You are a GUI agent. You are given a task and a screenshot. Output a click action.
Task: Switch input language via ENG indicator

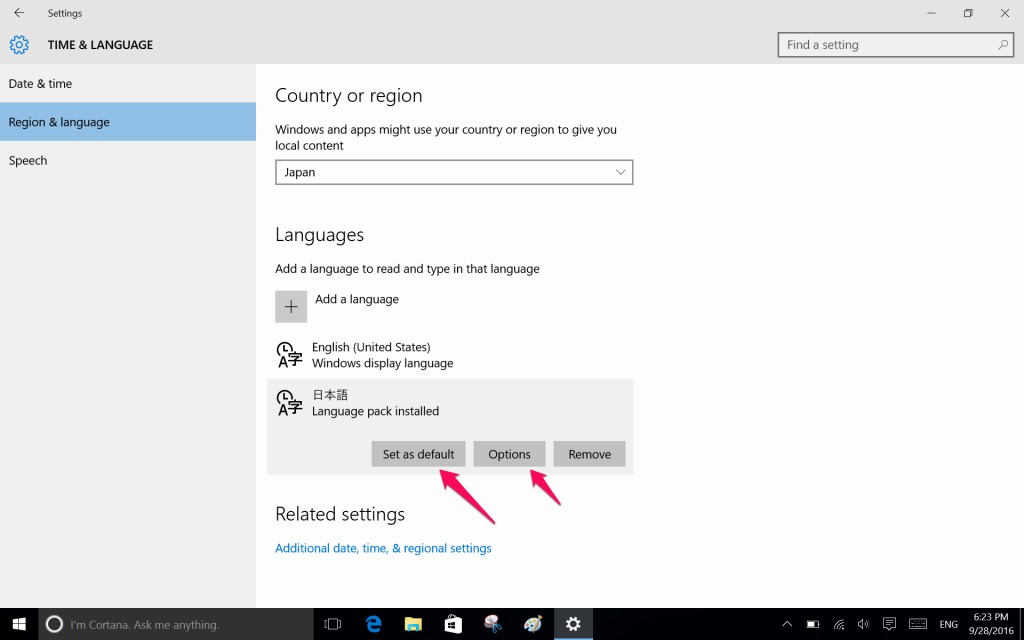tap(948, 624)
